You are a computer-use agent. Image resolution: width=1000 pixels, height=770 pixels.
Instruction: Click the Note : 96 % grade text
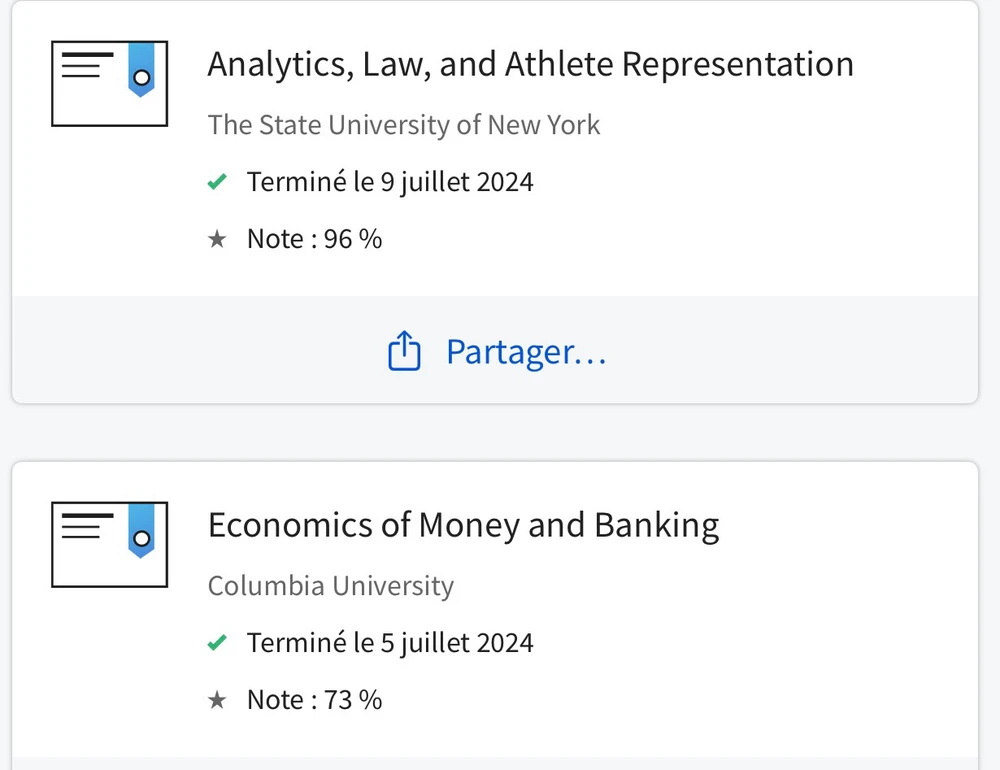(314, 239)
